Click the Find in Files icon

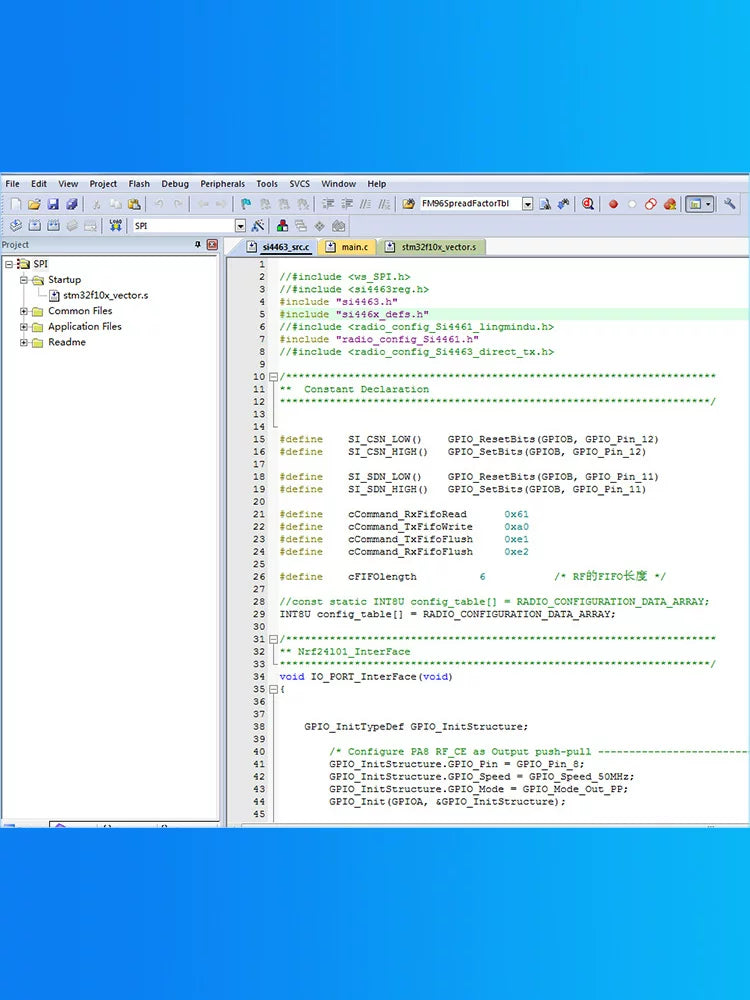pyautogui.click(x=409, y=204)
